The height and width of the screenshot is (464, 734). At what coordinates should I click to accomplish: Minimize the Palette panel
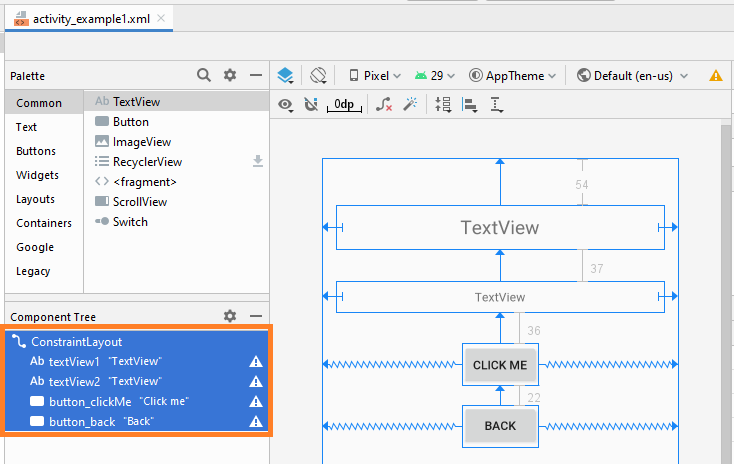coord(256,75)
